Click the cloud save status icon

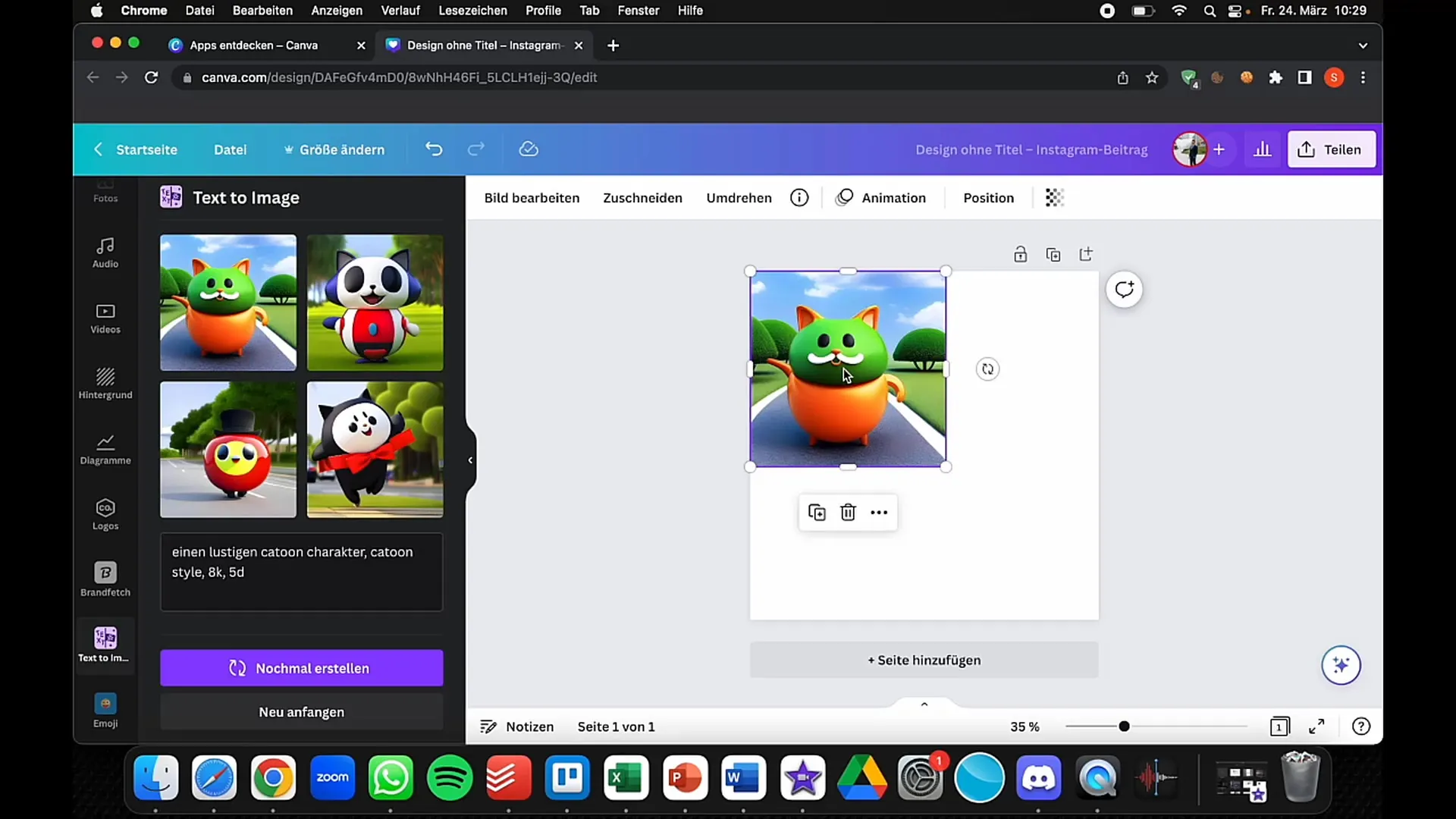coord(529,149)
